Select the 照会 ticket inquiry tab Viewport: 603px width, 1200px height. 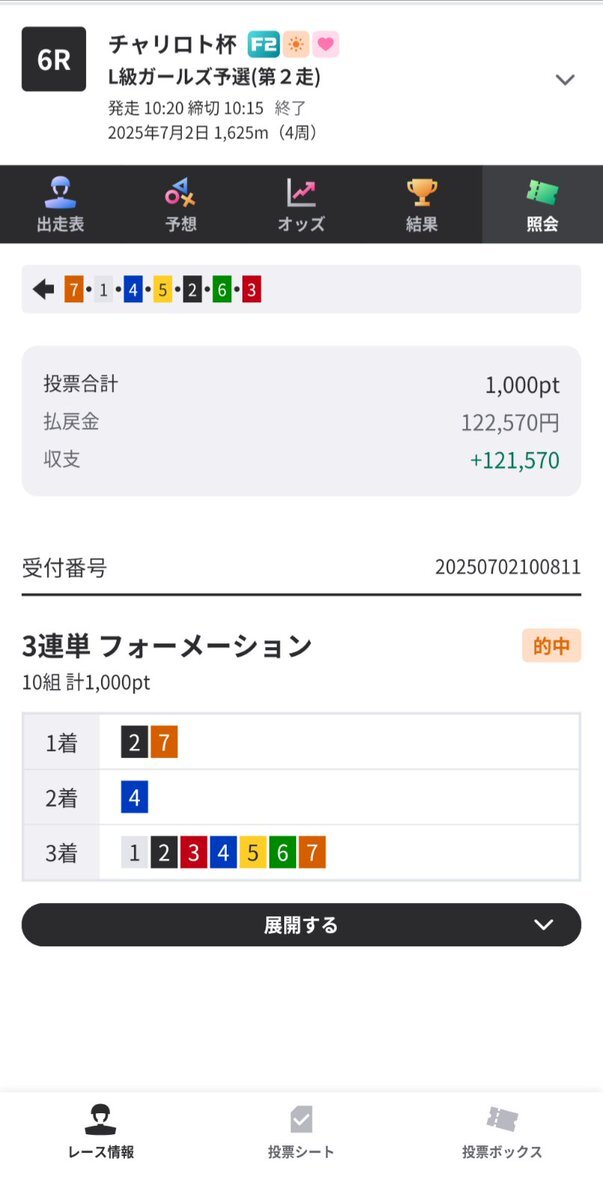tap(542, 204)
